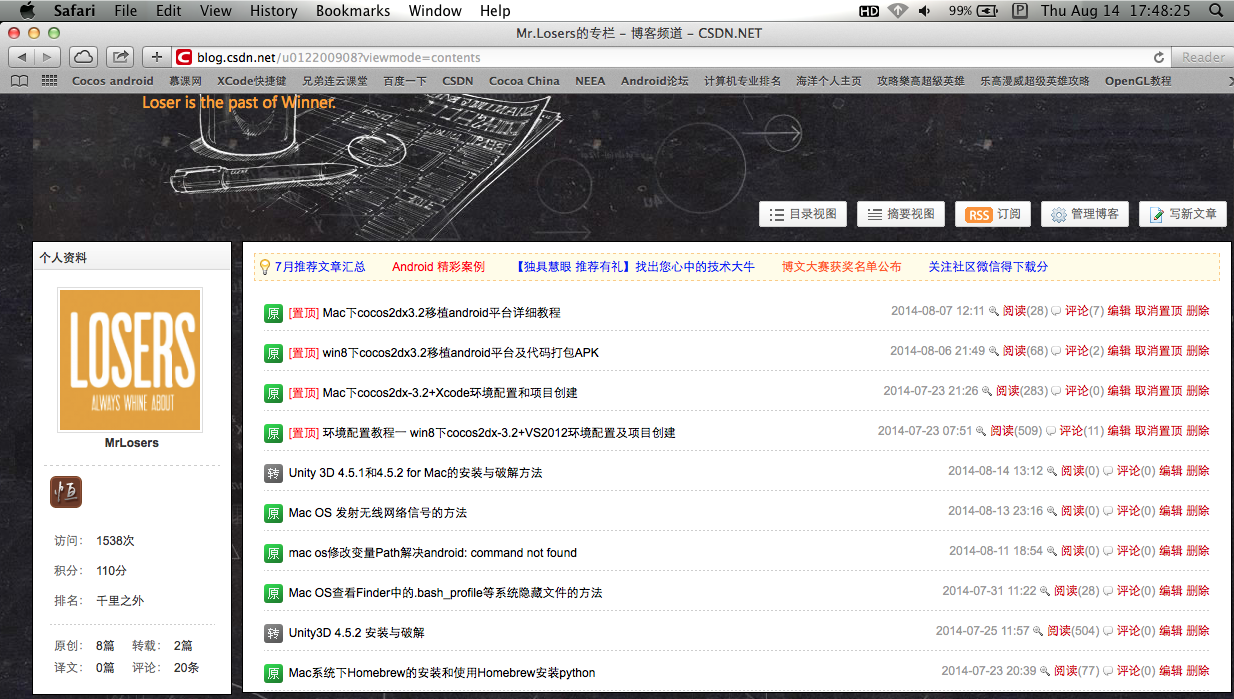Open 博文大赛获奖名单公布 link
Viewport: 1234px width, 699px height.
841,267
